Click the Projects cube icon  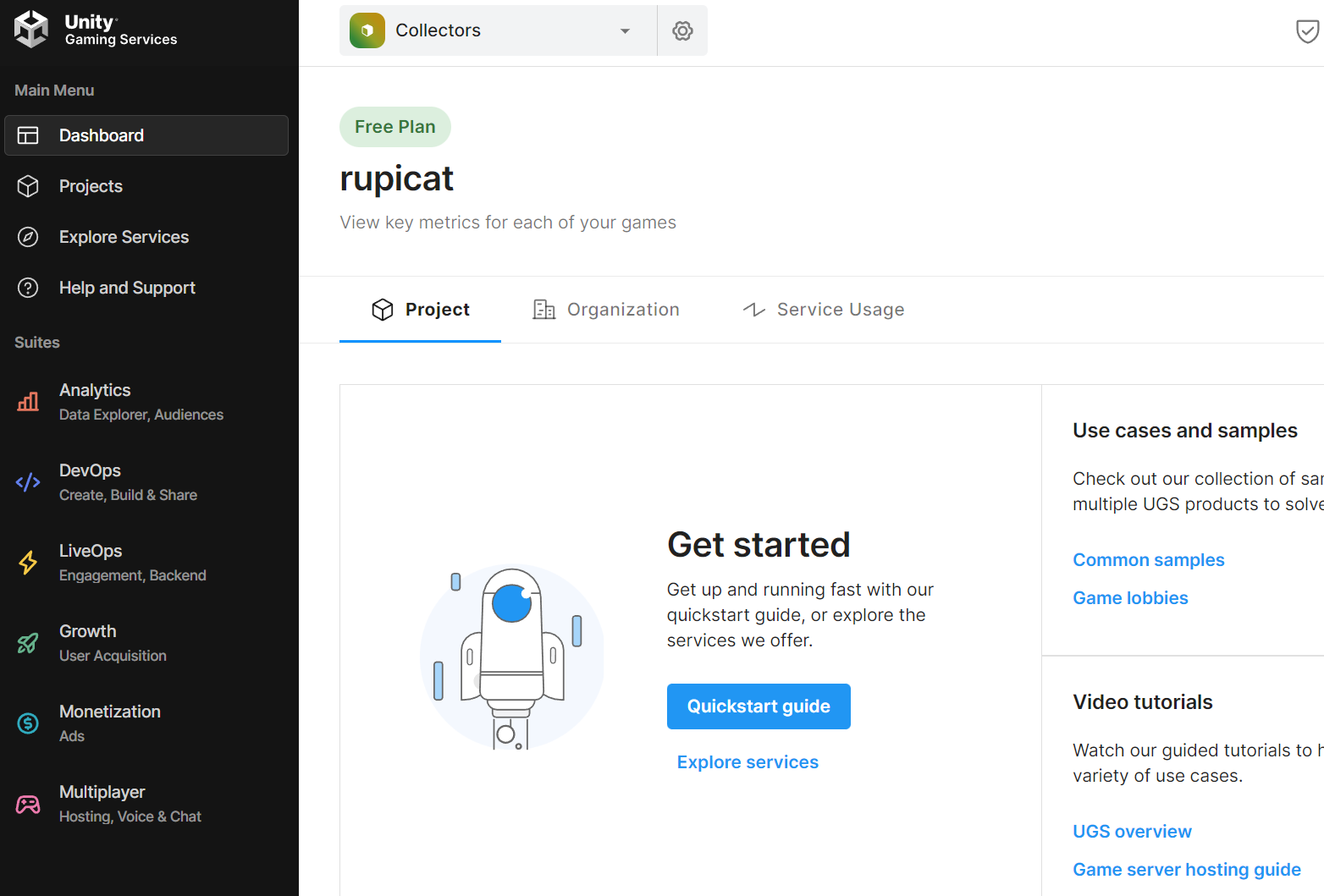tap(28, 186)
